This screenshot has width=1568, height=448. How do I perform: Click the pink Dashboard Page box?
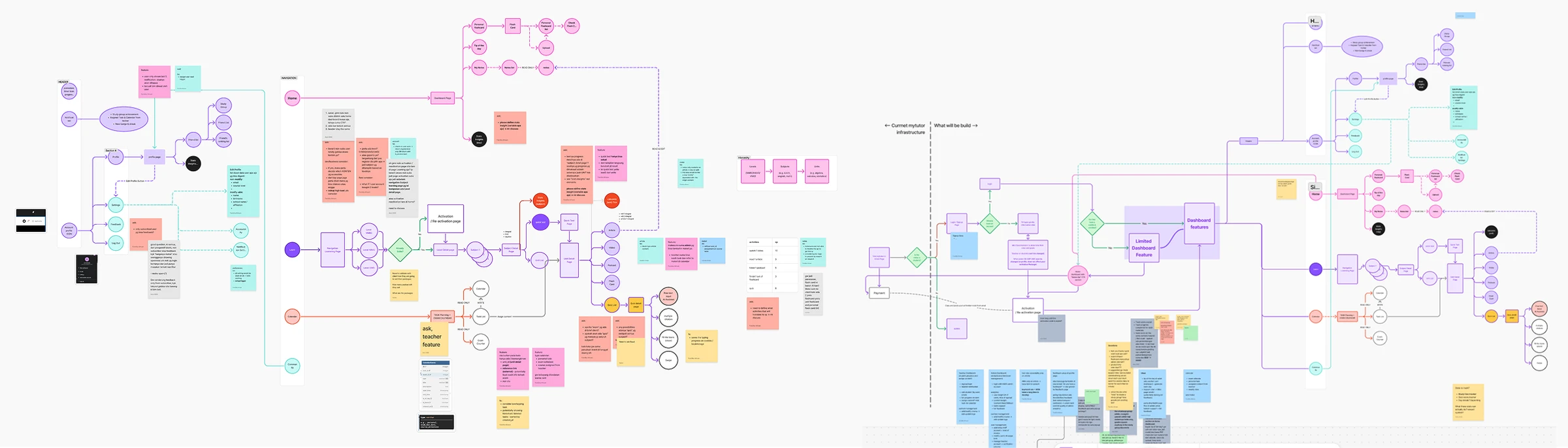(442, 98)
